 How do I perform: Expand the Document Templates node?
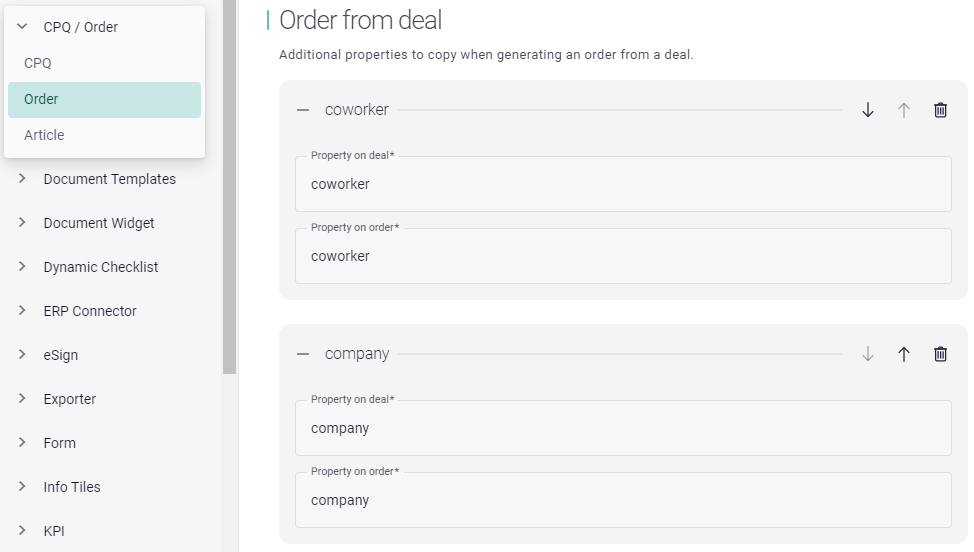click(22, 179)
